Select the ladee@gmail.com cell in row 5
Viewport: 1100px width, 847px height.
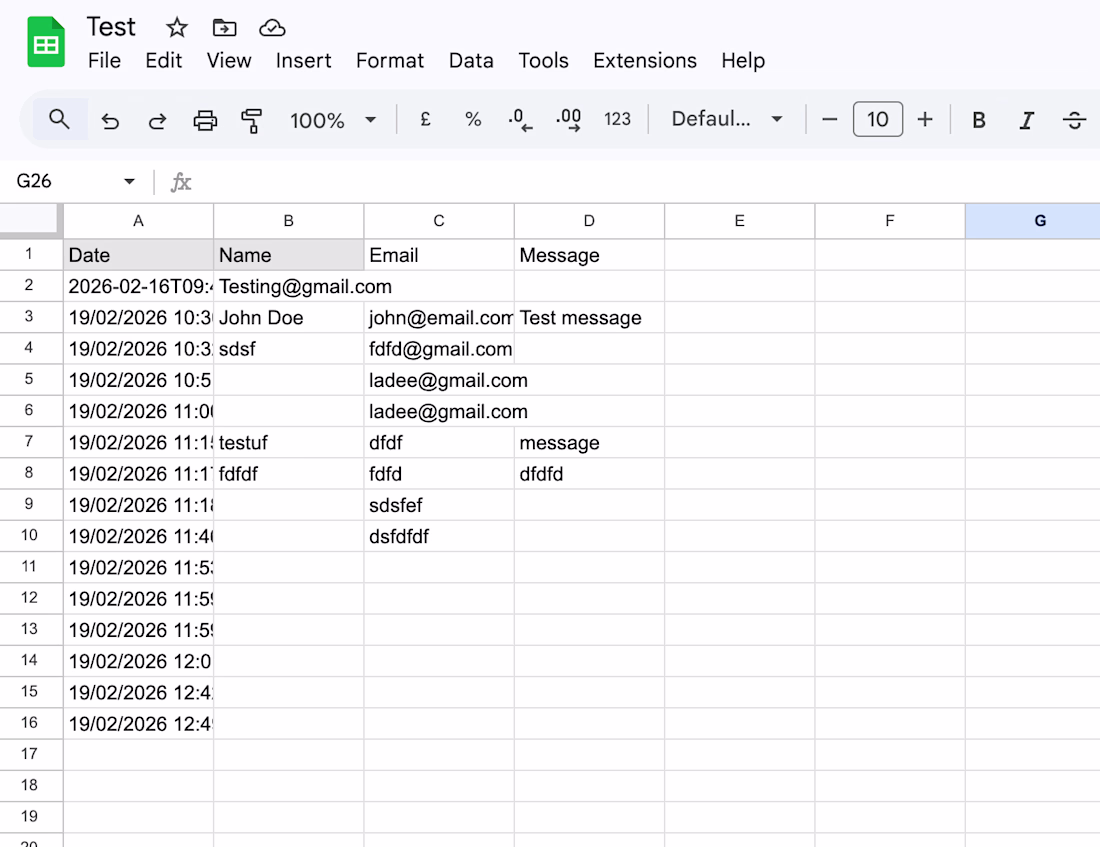click(x=438, y=380)
